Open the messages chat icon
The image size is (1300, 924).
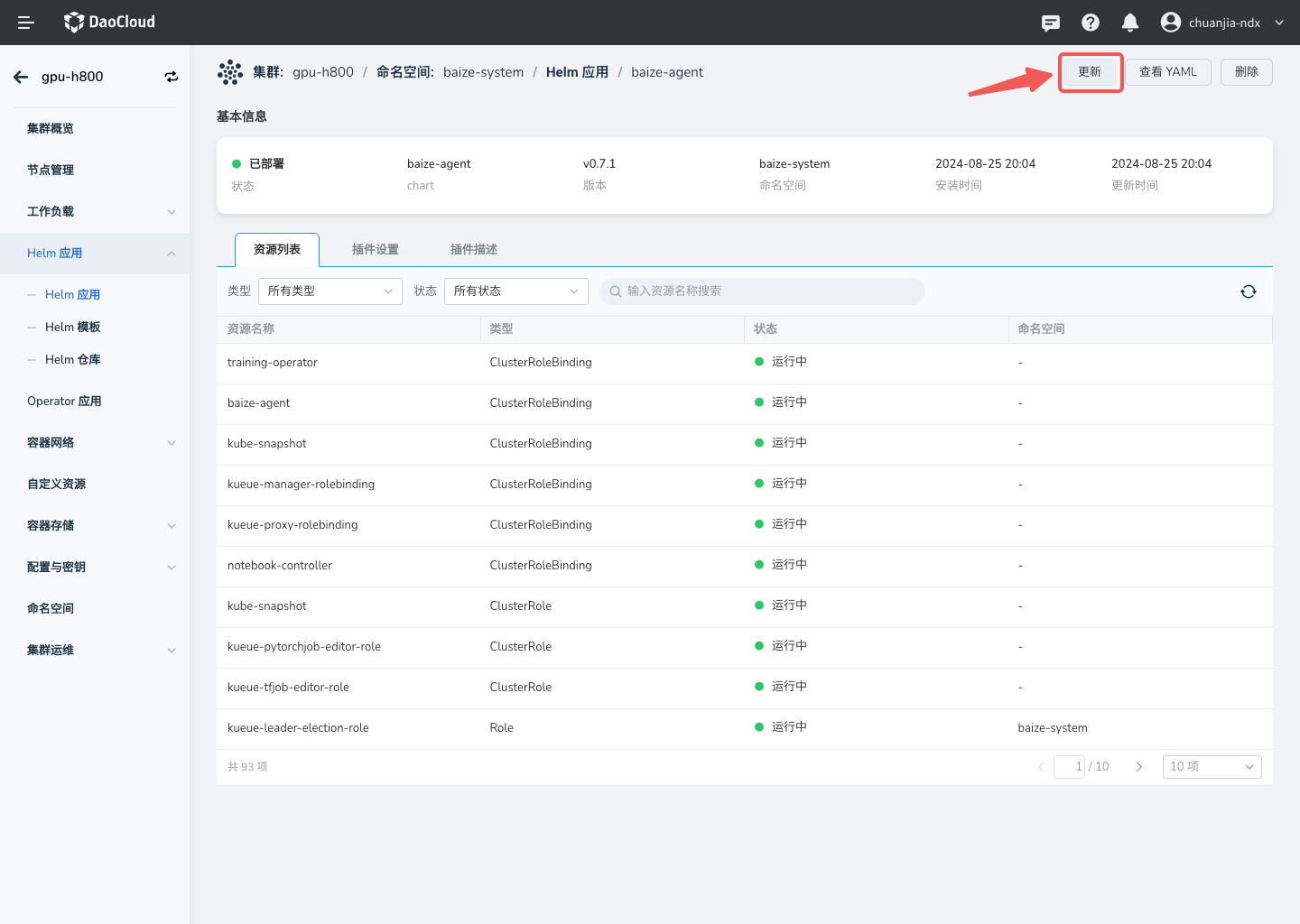[x=1051, y=23]
